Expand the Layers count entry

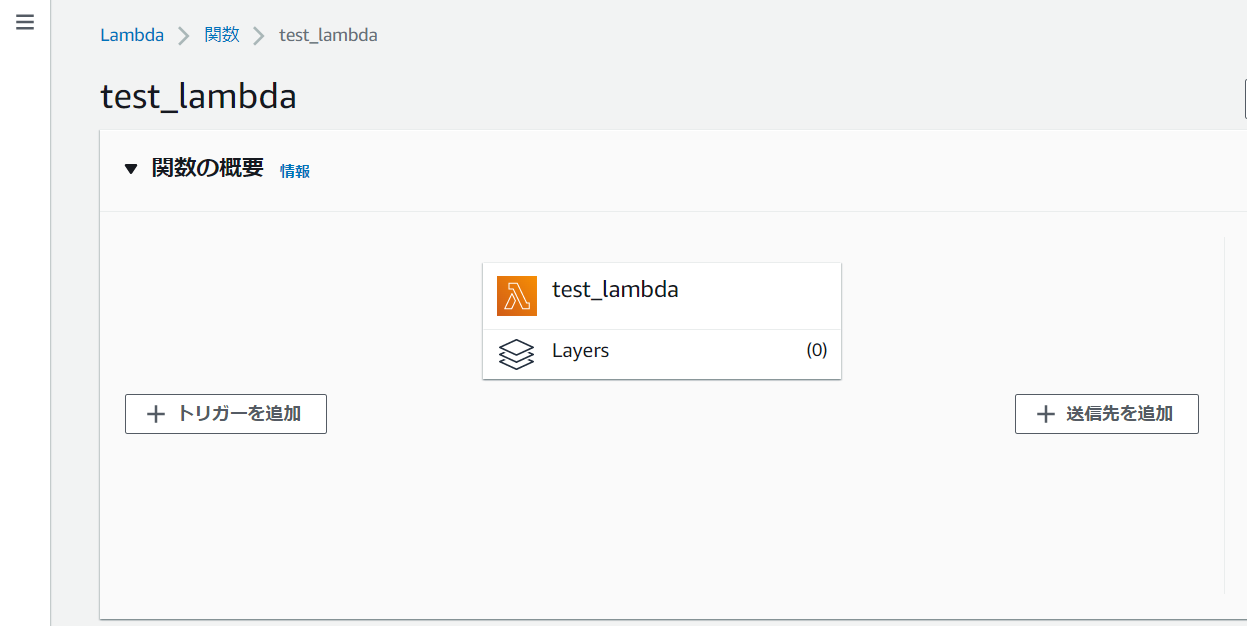coord(817,350)
